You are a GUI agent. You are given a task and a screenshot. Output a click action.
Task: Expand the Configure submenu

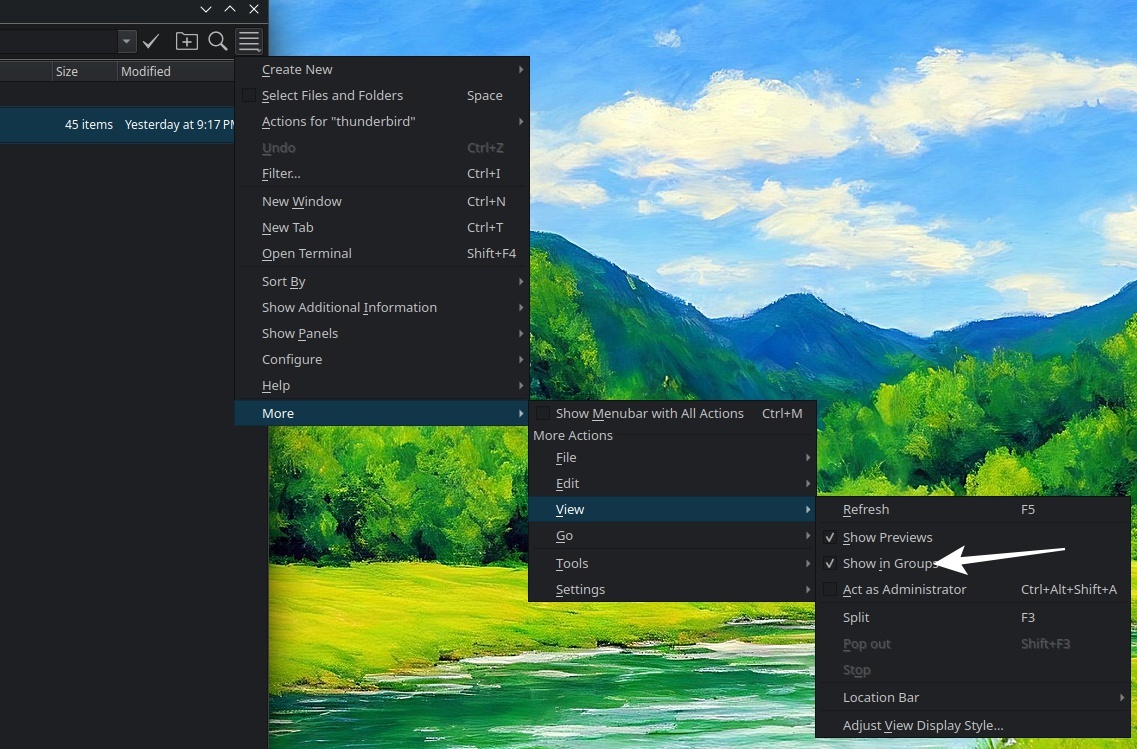(382, 360)
